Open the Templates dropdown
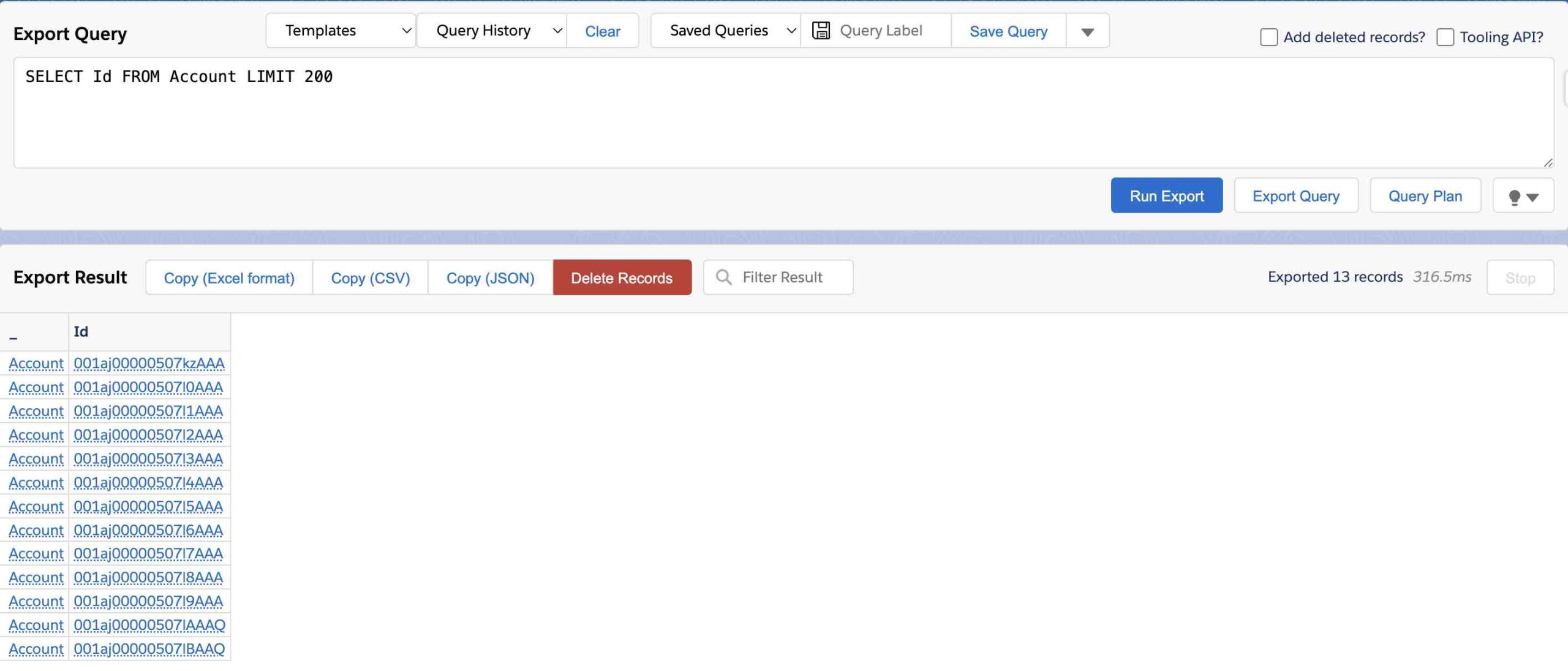Image resolution: width=1568 pixels, height=671 pixels. (x=341, y=31)
